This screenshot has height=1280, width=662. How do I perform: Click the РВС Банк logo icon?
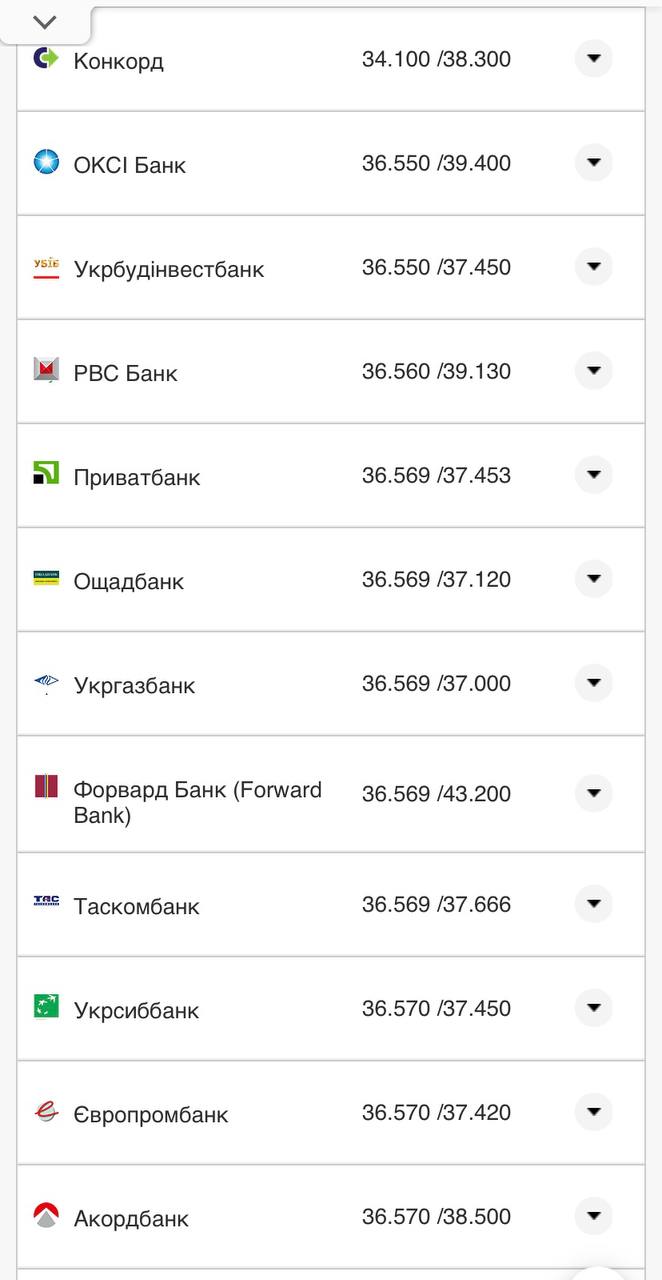[46, 371]
